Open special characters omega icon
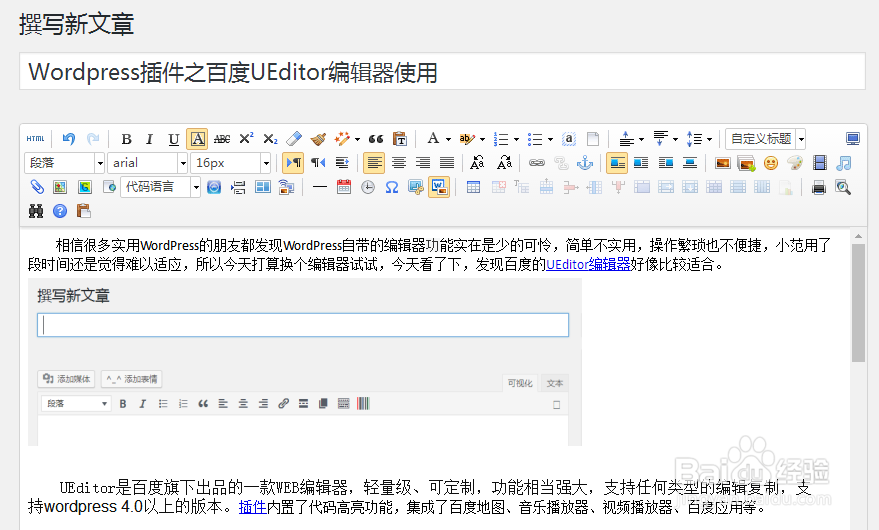879x530 pixels. pyautogui.click(x=391, y=187)
